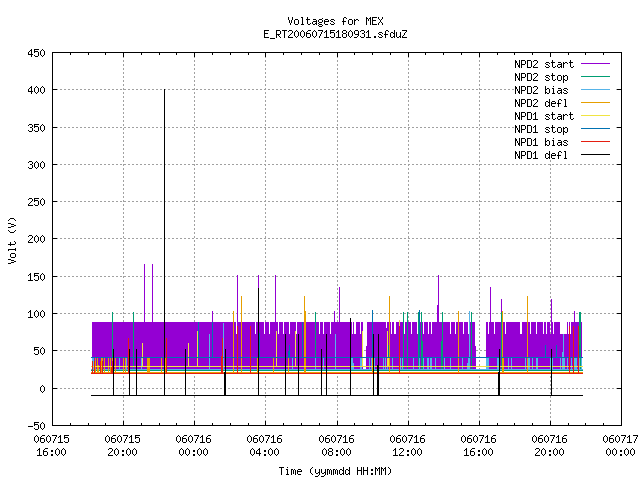The image size is (640, 480).
Task: Click the 'NPD2 start' legend label
Action: (544, 64)
